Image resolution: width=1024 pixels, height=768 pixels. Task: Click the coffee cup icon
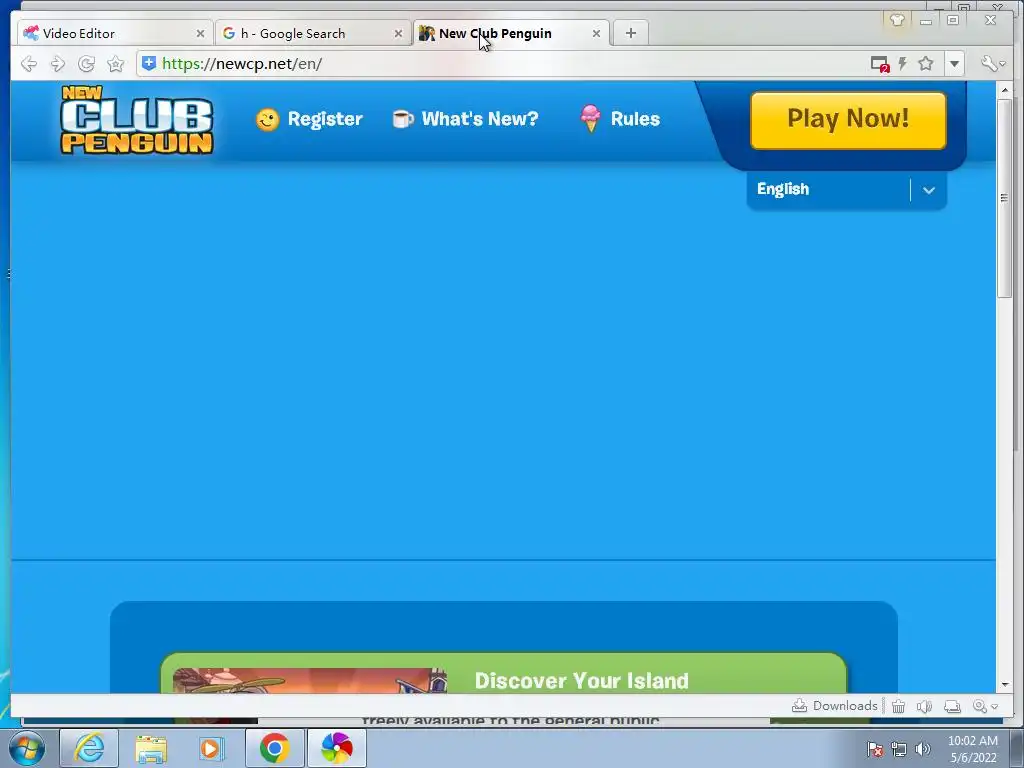(402, 119)
